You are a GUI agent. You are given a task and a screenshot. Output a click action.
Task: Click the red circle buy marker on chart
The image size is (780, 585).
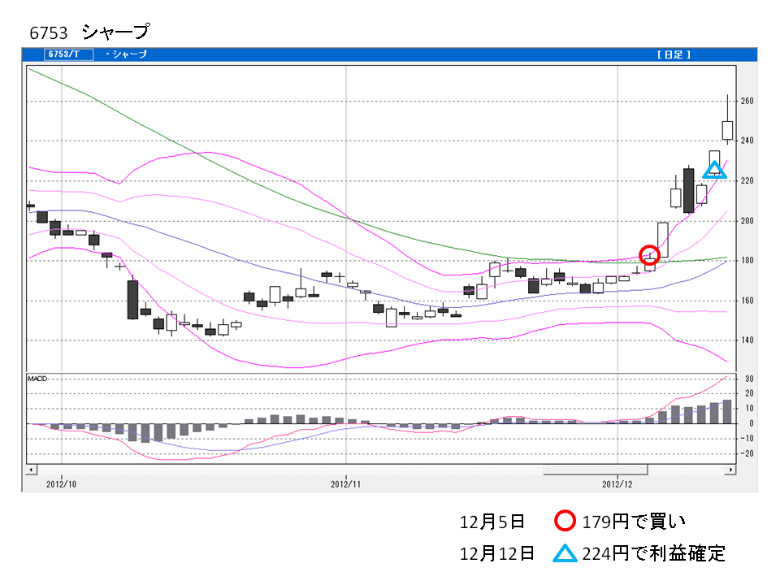650,256
